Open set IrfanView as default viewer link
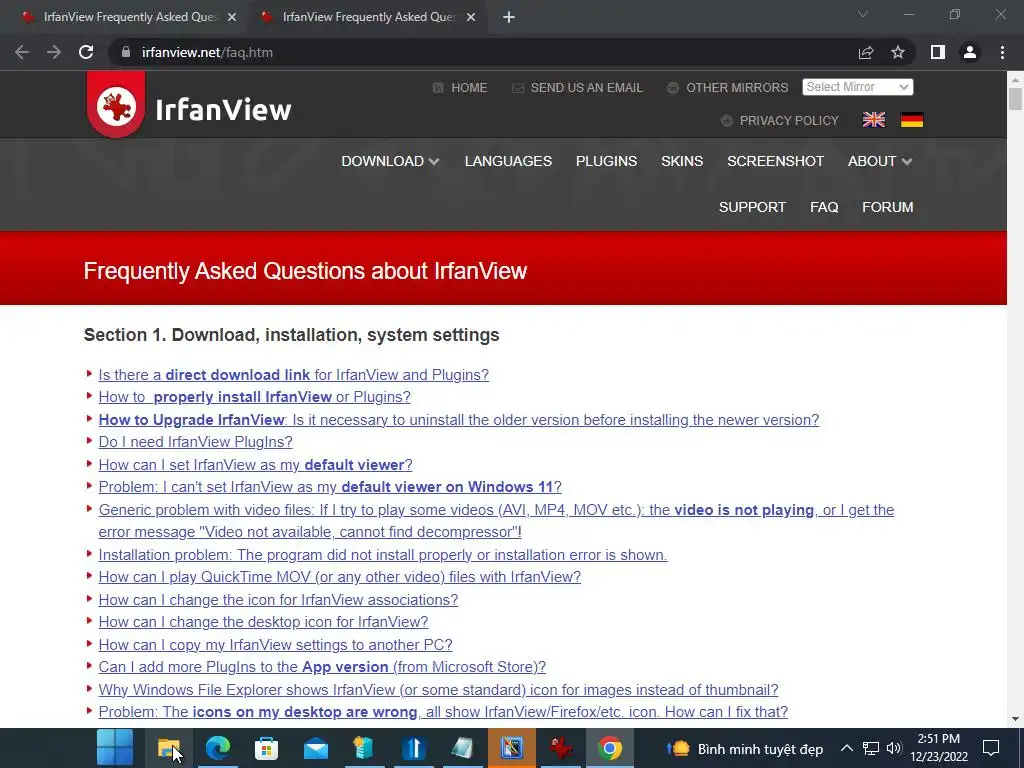 (x=255, y=465)
